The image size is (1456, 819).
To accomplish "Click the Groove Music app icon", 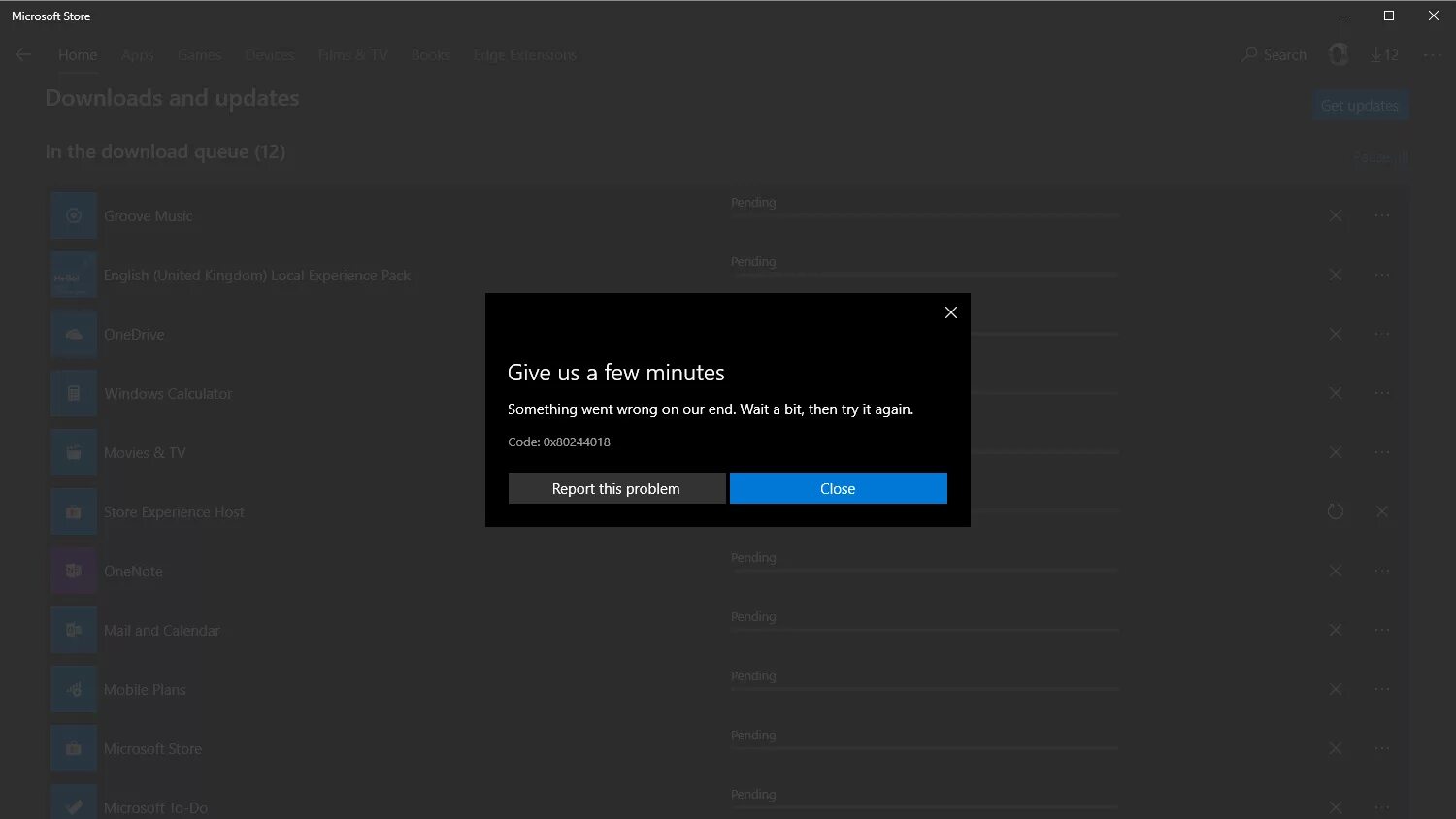I will pyautogui.click(x=74, y=215).
